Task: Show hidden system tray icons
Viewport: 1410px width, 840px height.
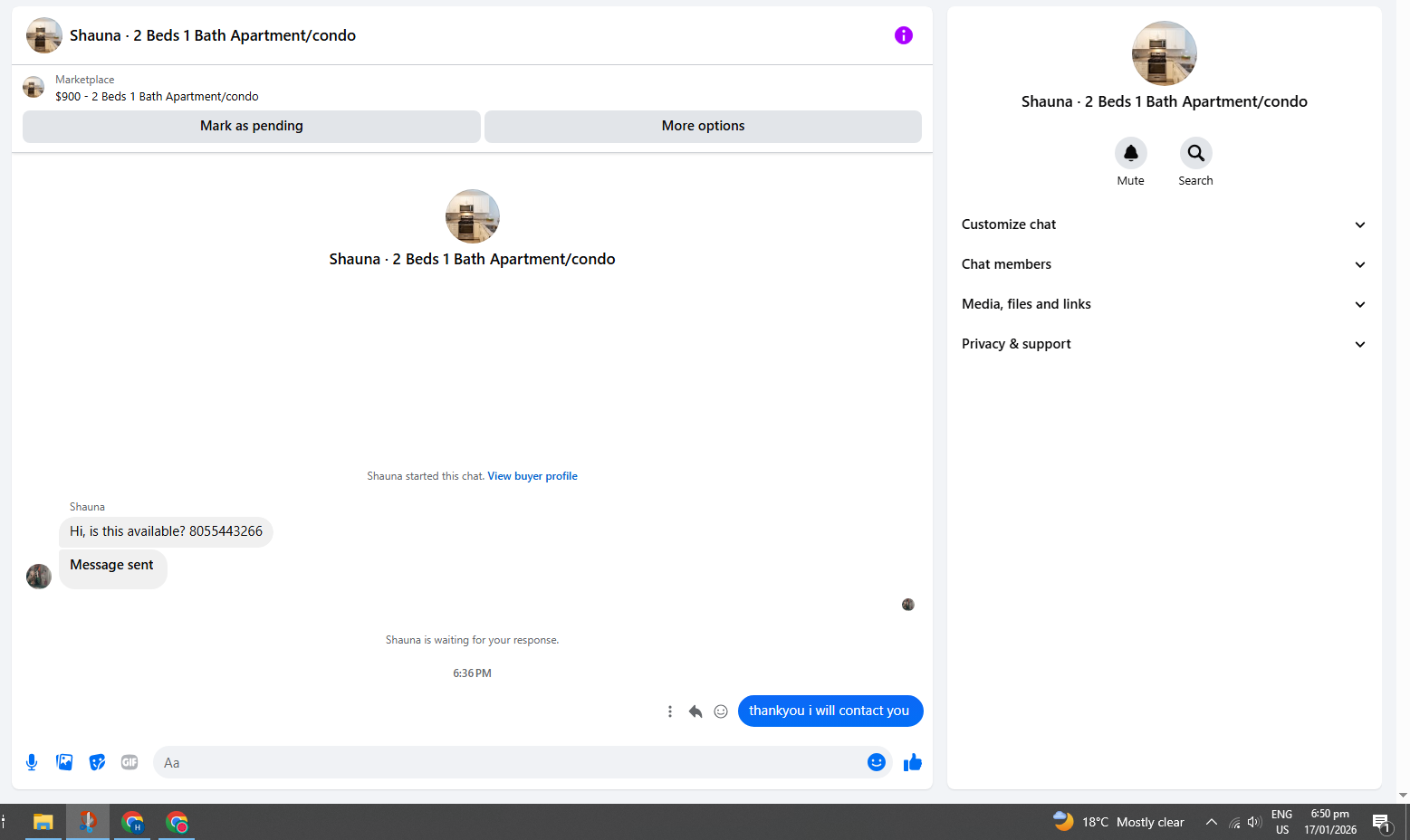Action: tap(1211, 822)
